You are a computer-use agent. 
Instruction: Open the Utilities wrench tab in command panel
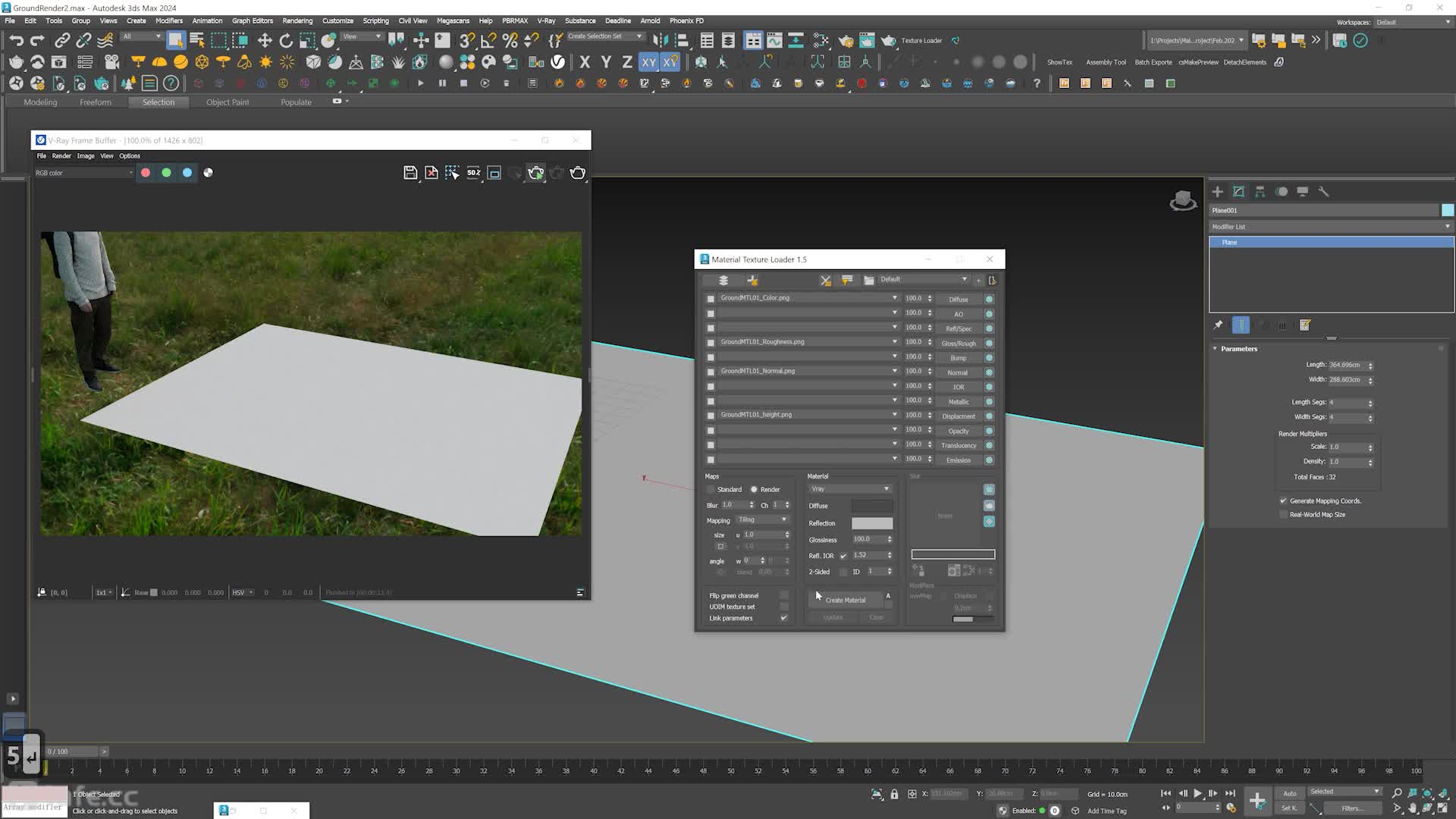click(1323, 192)
